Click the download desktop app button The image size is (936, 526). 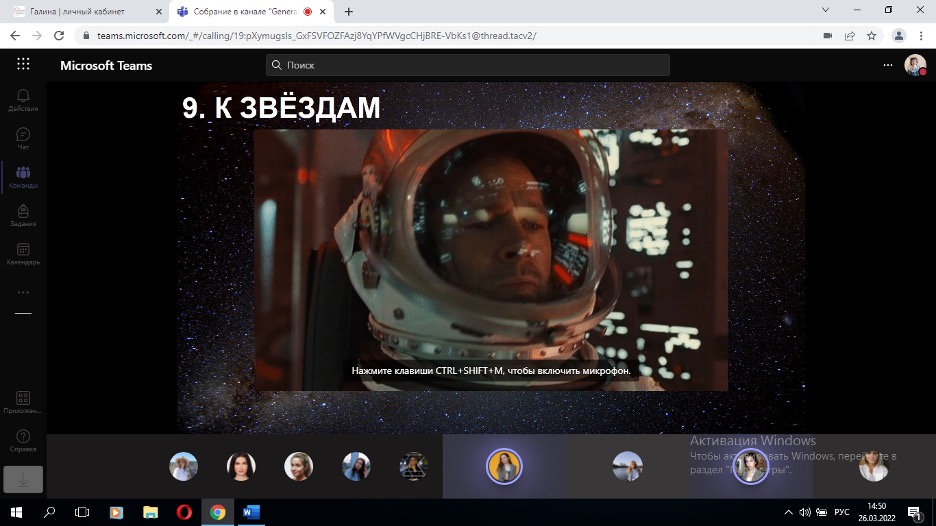pos(23,479)
